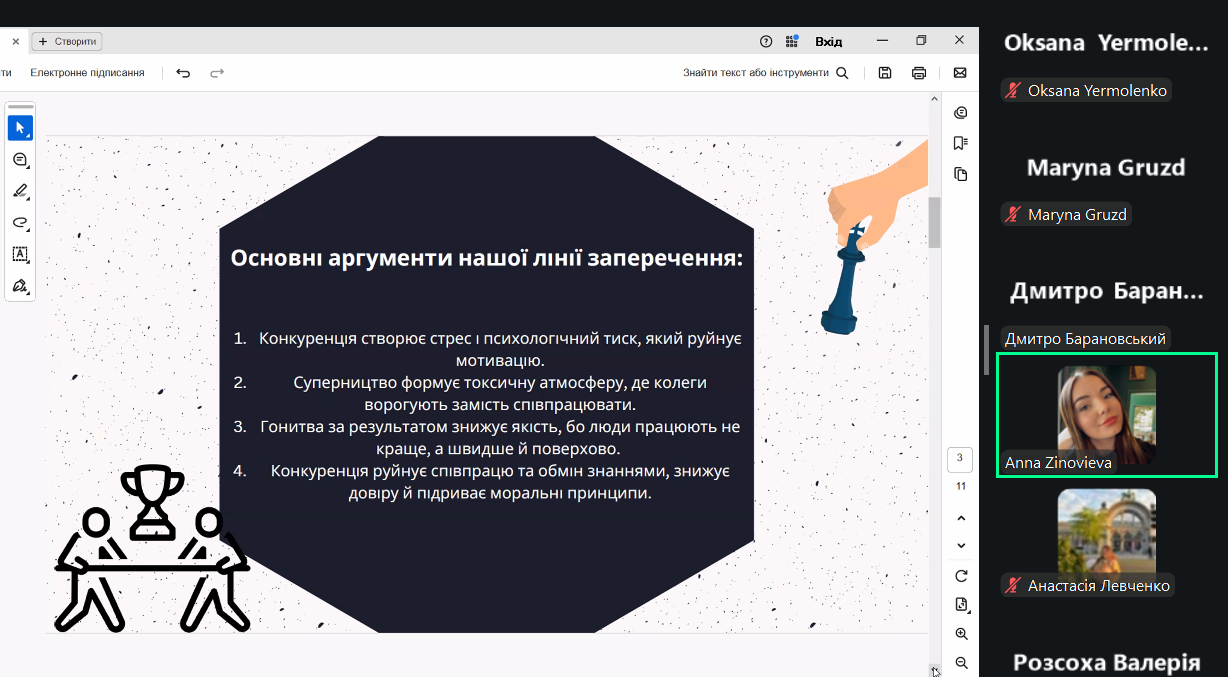Pick the highlighter pen tool
The width and height of the screenshot is (1228, 677).
[x=20, y=191]
